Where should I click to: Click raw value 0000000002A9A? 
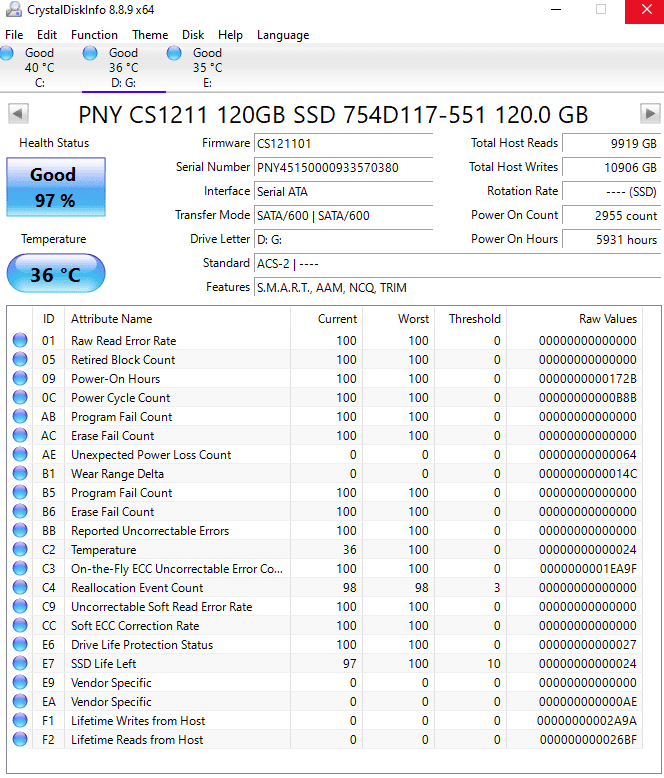tap(587, 720)
